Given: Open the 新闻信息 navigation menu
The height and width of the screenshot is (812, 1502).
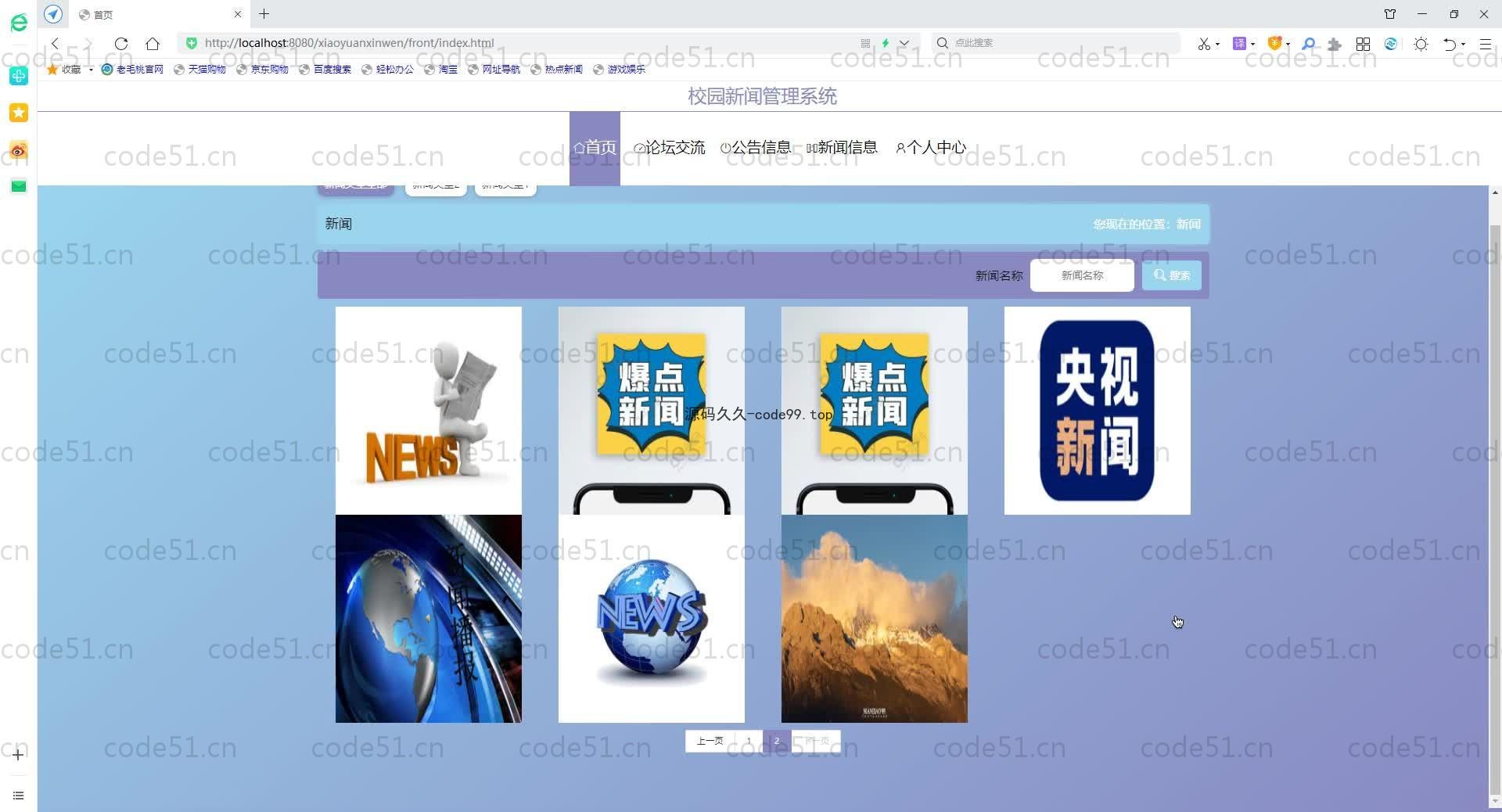Looking at the screenshot, I should pyautogui.click(x=842, y=147).
